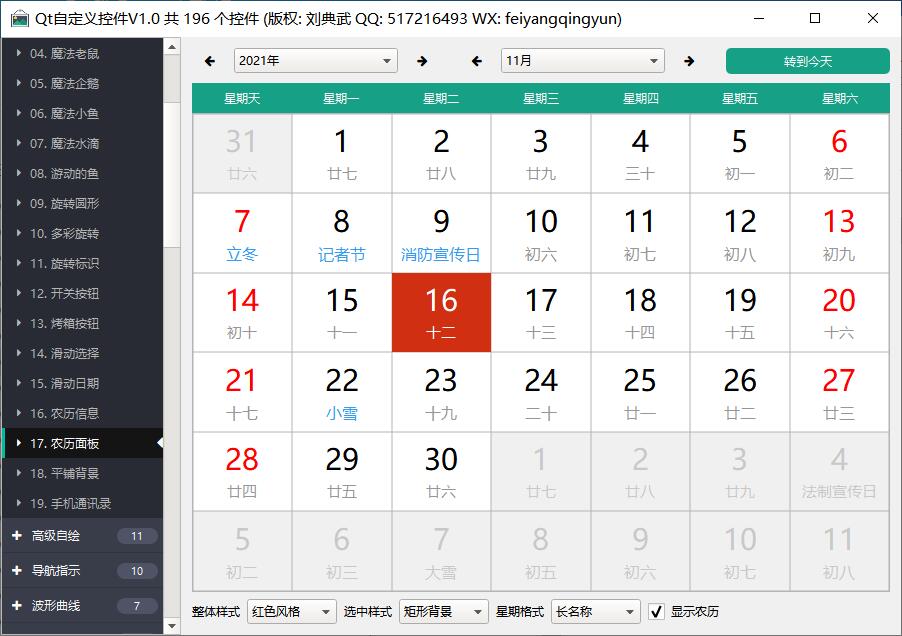Viewport: 902px width, 636px height.
Task: Click the previous month arrow icon
Action: click(x=477, y=61)
